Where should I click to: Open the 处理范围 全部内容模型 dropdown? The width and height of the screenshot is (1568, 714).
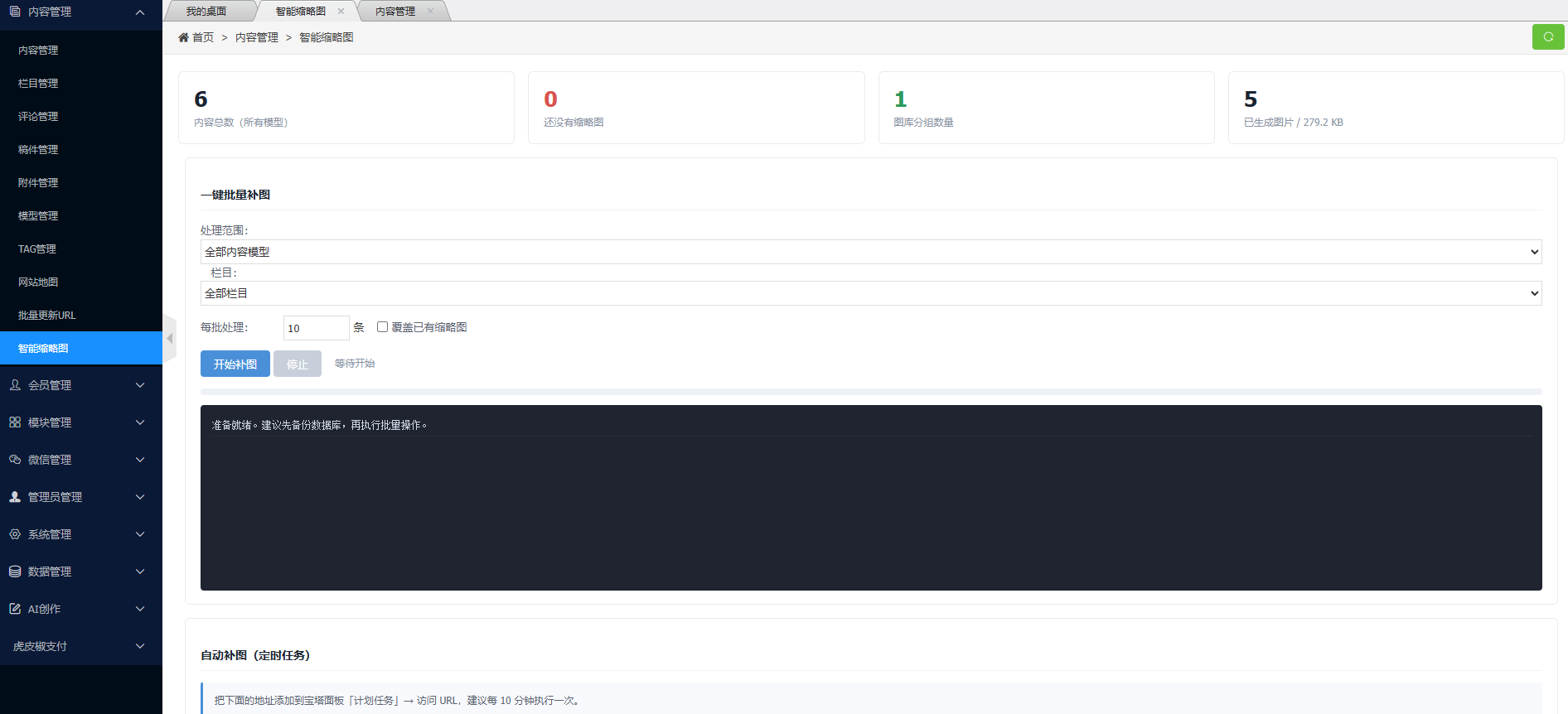click(x=871, y=252)
